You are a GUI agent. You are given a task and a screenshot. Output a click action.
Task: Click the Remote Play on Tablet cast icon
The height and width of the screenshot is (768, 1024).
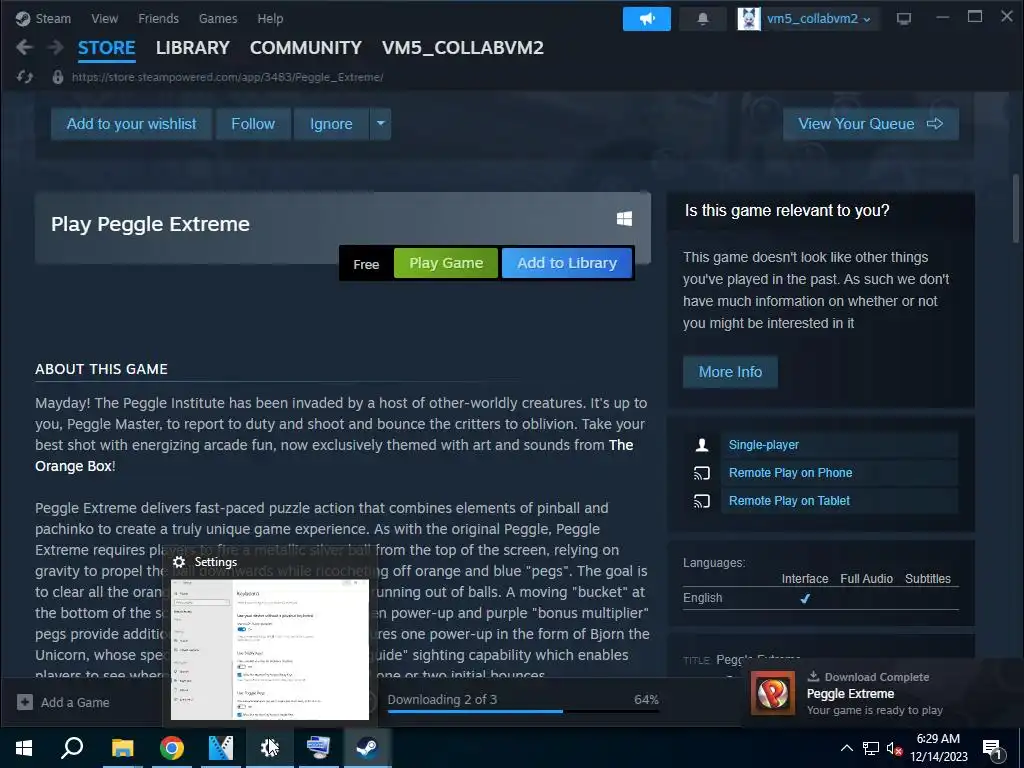pos(702,501)
